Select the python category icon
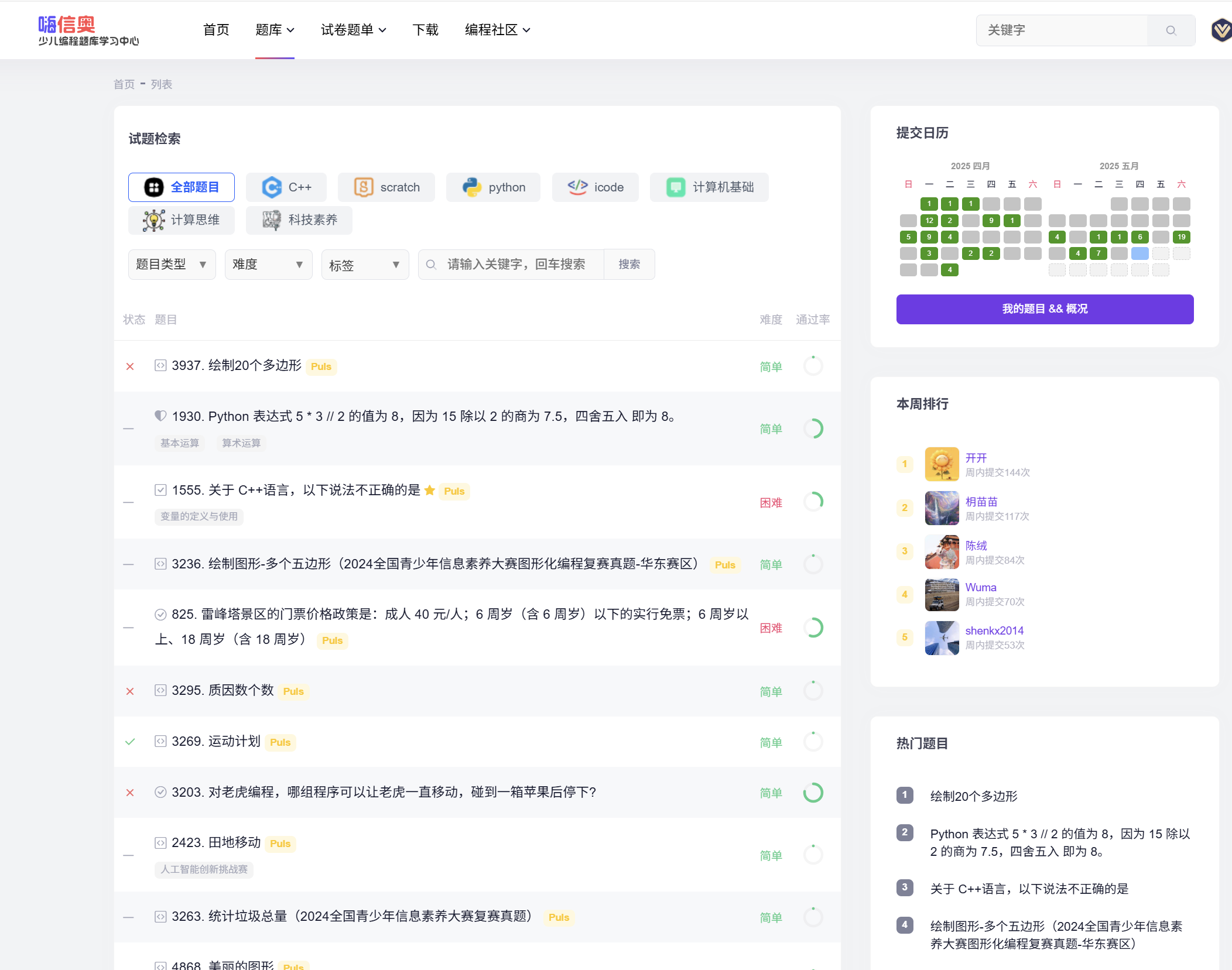 (x=472, y=187)
